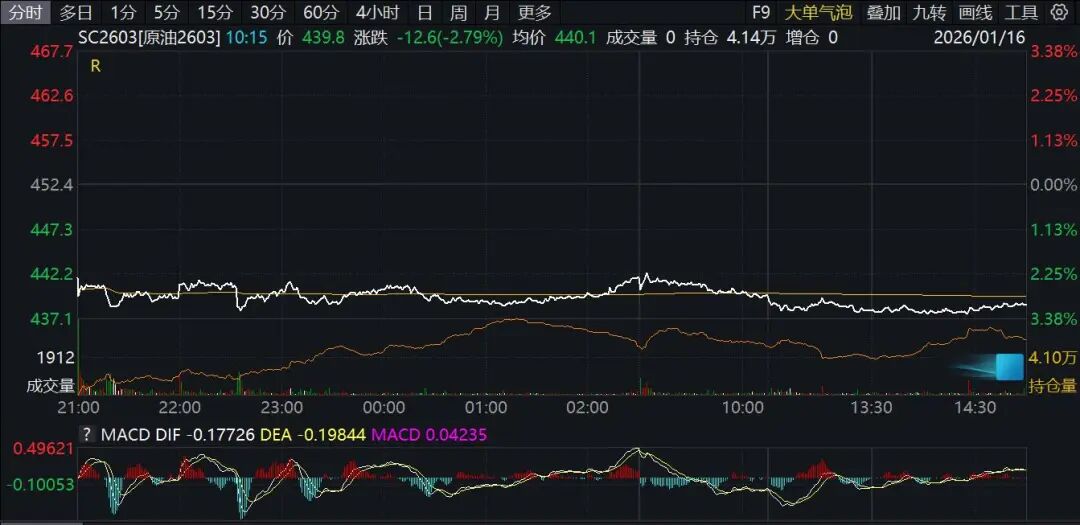Click the 持仓量 open interest label
Image resolution: width=1080 pixels, height=525 pixels.
click(x=1053, y=385)
